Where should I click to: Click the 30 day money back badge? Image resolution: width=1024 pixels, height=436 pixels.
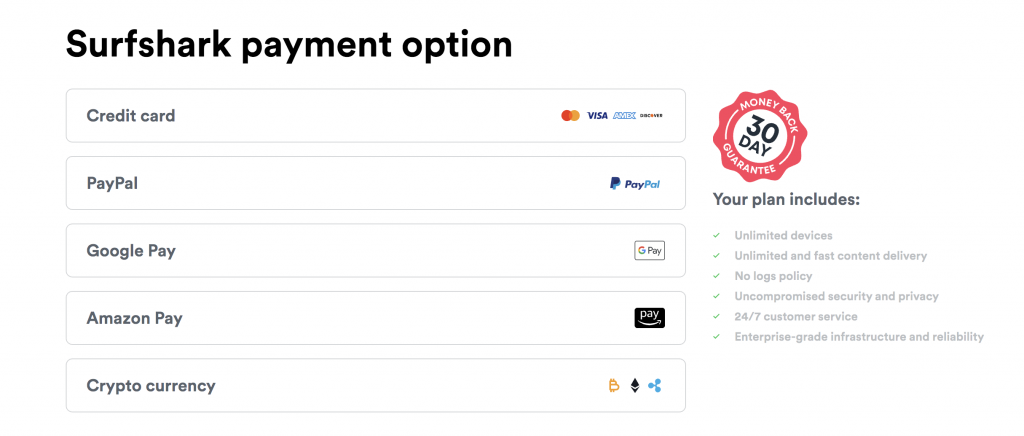pos(760,134)
